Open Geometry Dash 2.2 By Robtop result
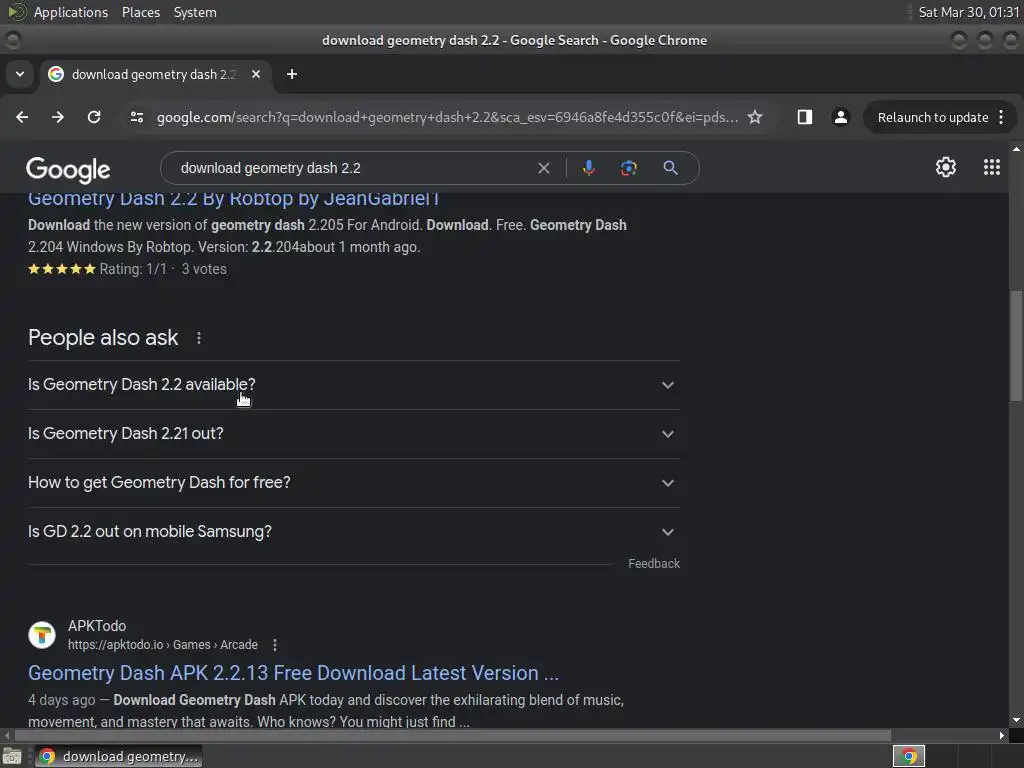Image resolution: width=1024 pixels, height=768 pixels. (x=233, y=198)
